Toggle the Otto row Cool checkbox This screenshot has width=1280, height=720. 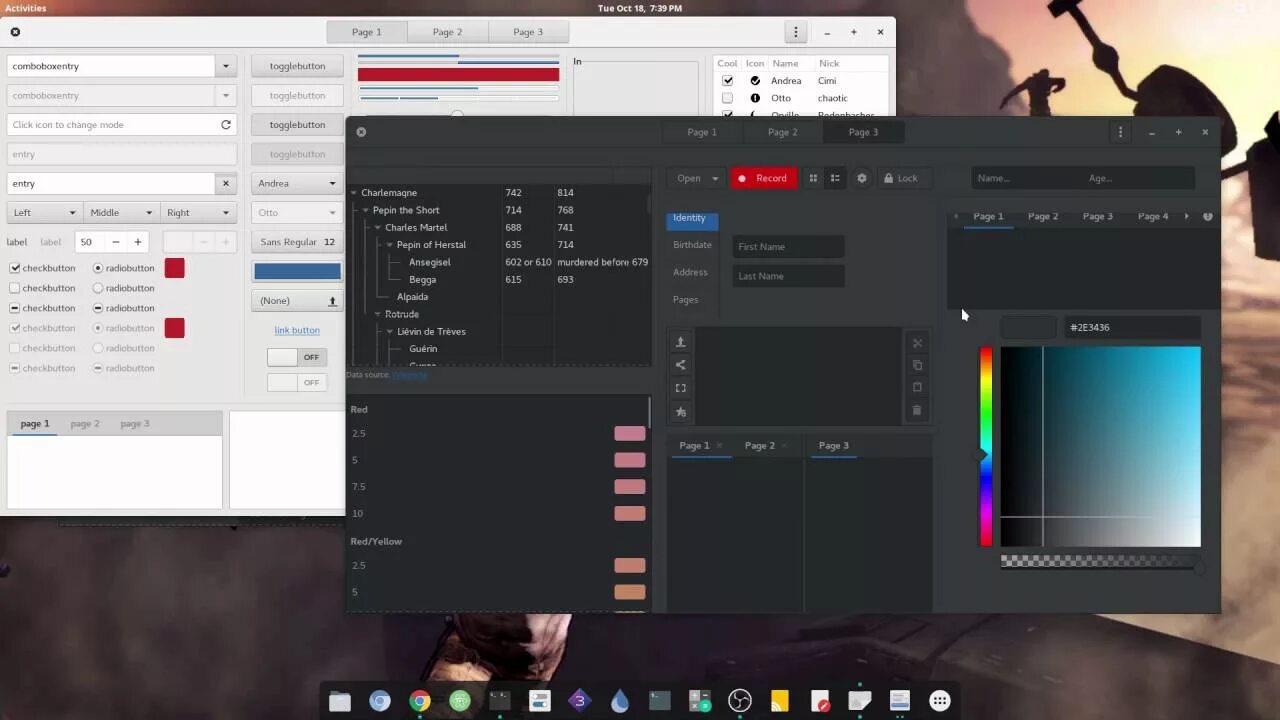click(x=727, y=98)
